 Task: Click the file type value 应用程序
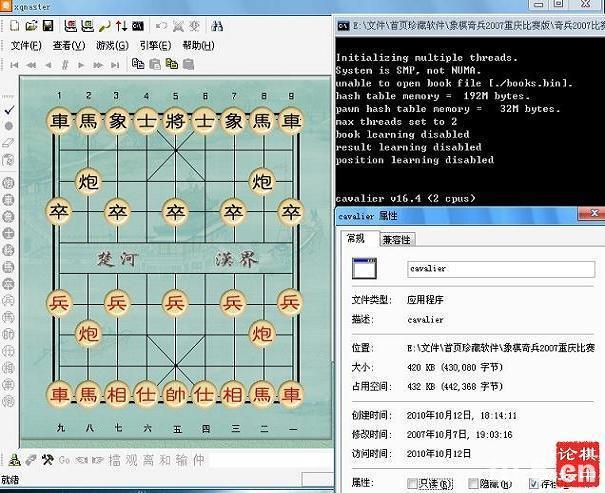[425, 300]
